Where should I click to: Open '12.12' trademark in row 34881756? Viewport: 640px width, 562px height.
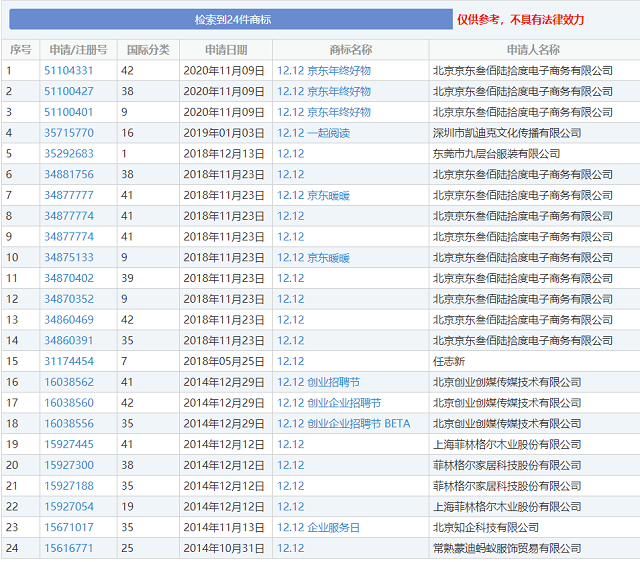click(291, 175)
